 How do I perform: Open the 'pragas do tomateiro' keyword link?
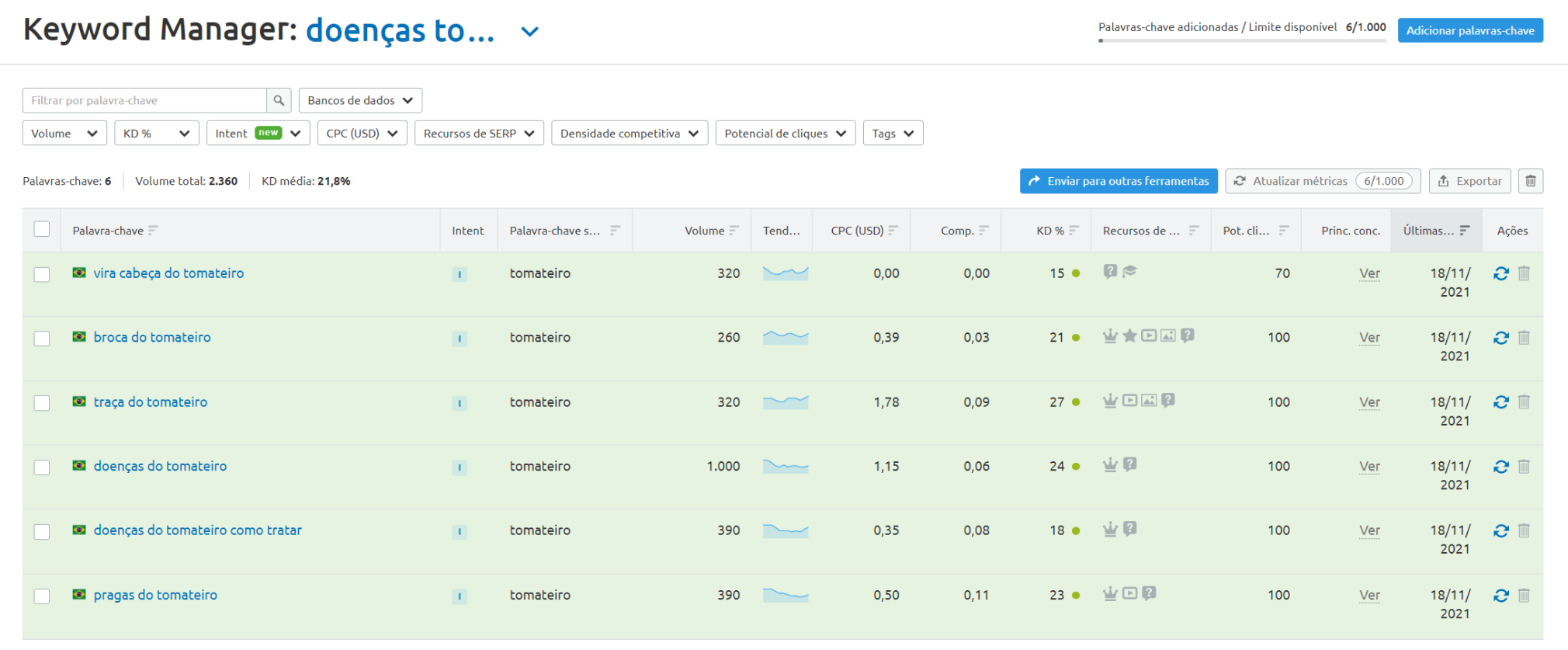[x=155, y=595]
